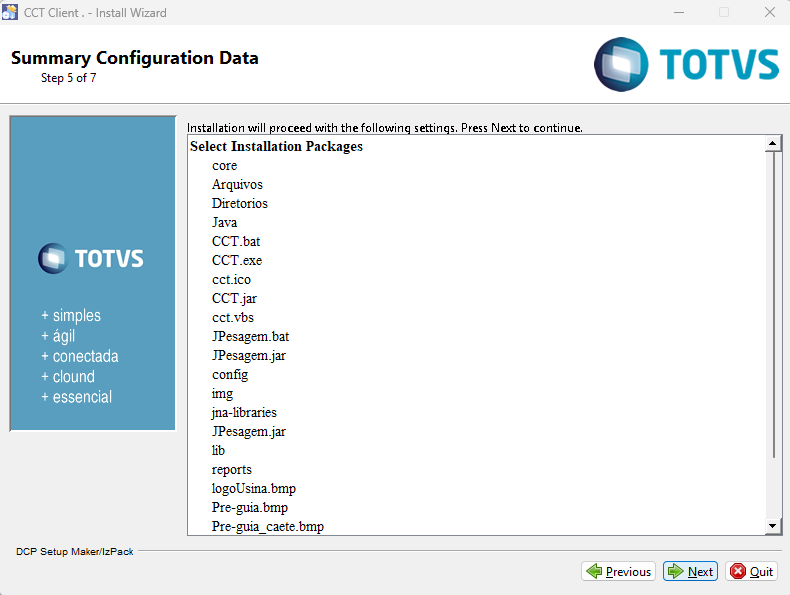Click the '+ simples' text in side panel

(x=71, y=315)
